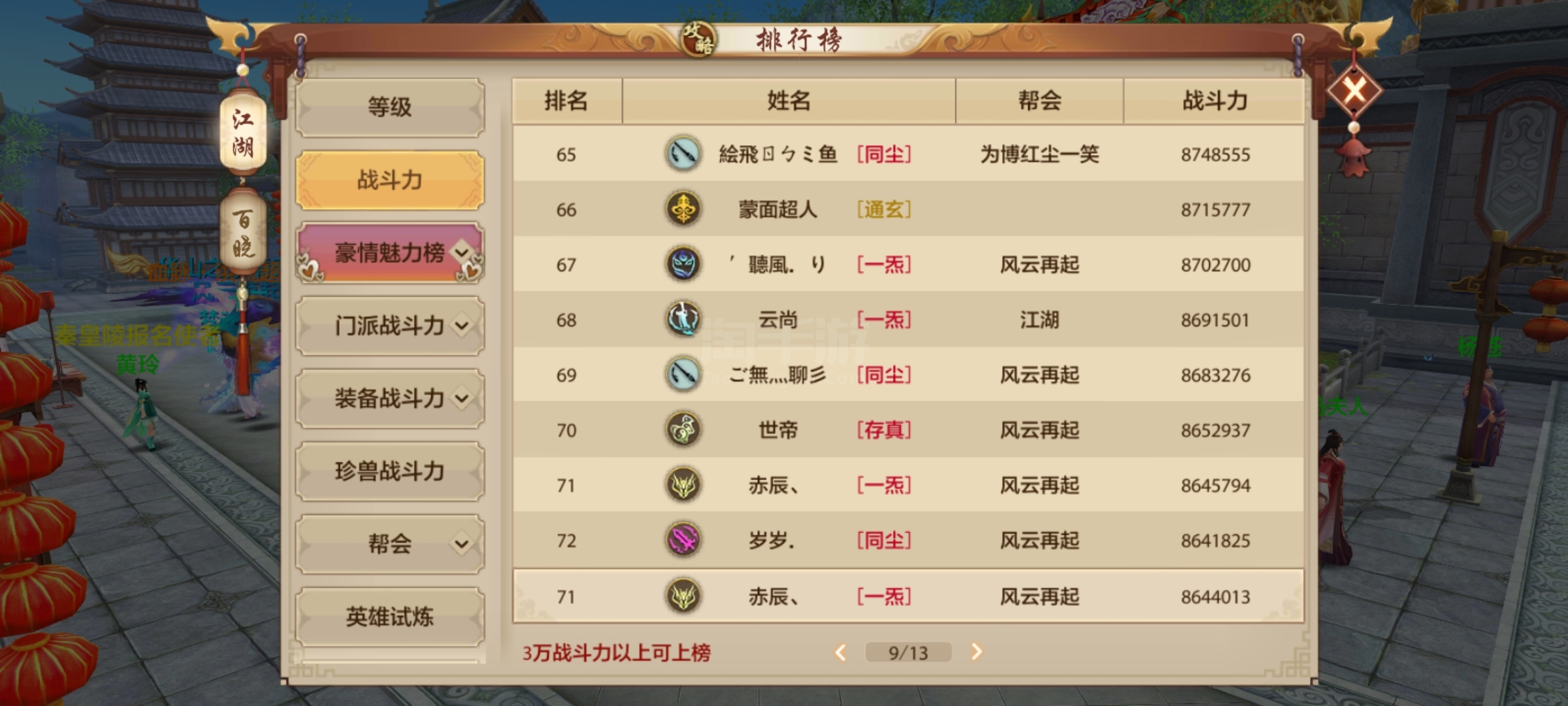Image resolution: width=1568 pixels, height=706 pixels.
Task: Close the 排行榜 window
Action: click(x=1354, y=90)
